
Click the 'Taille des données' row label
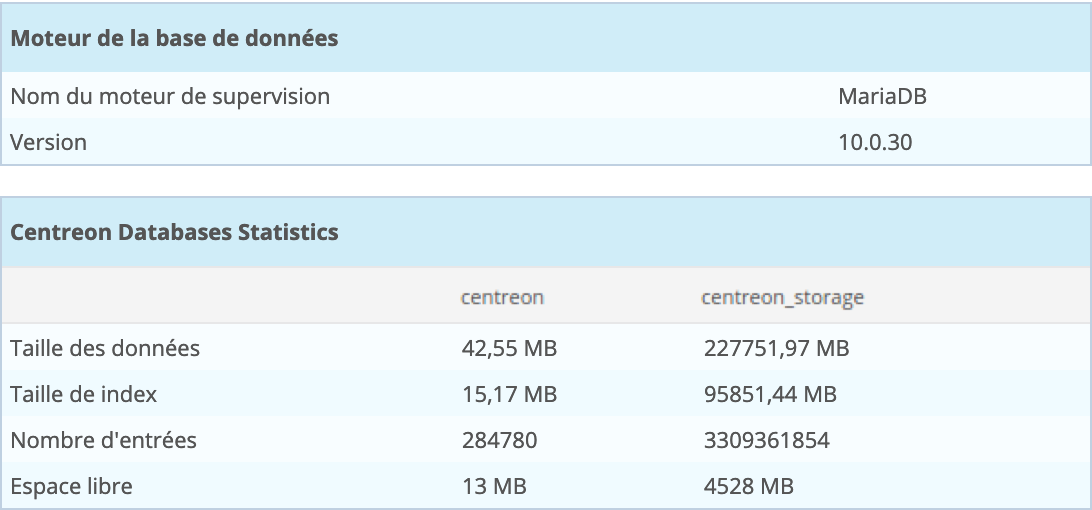105,348
